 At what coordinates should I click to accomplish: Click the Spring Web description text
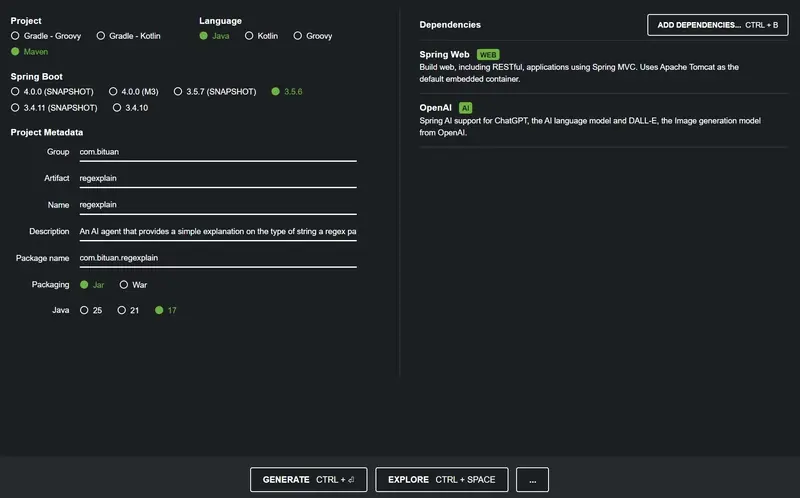tap(579, 73)
